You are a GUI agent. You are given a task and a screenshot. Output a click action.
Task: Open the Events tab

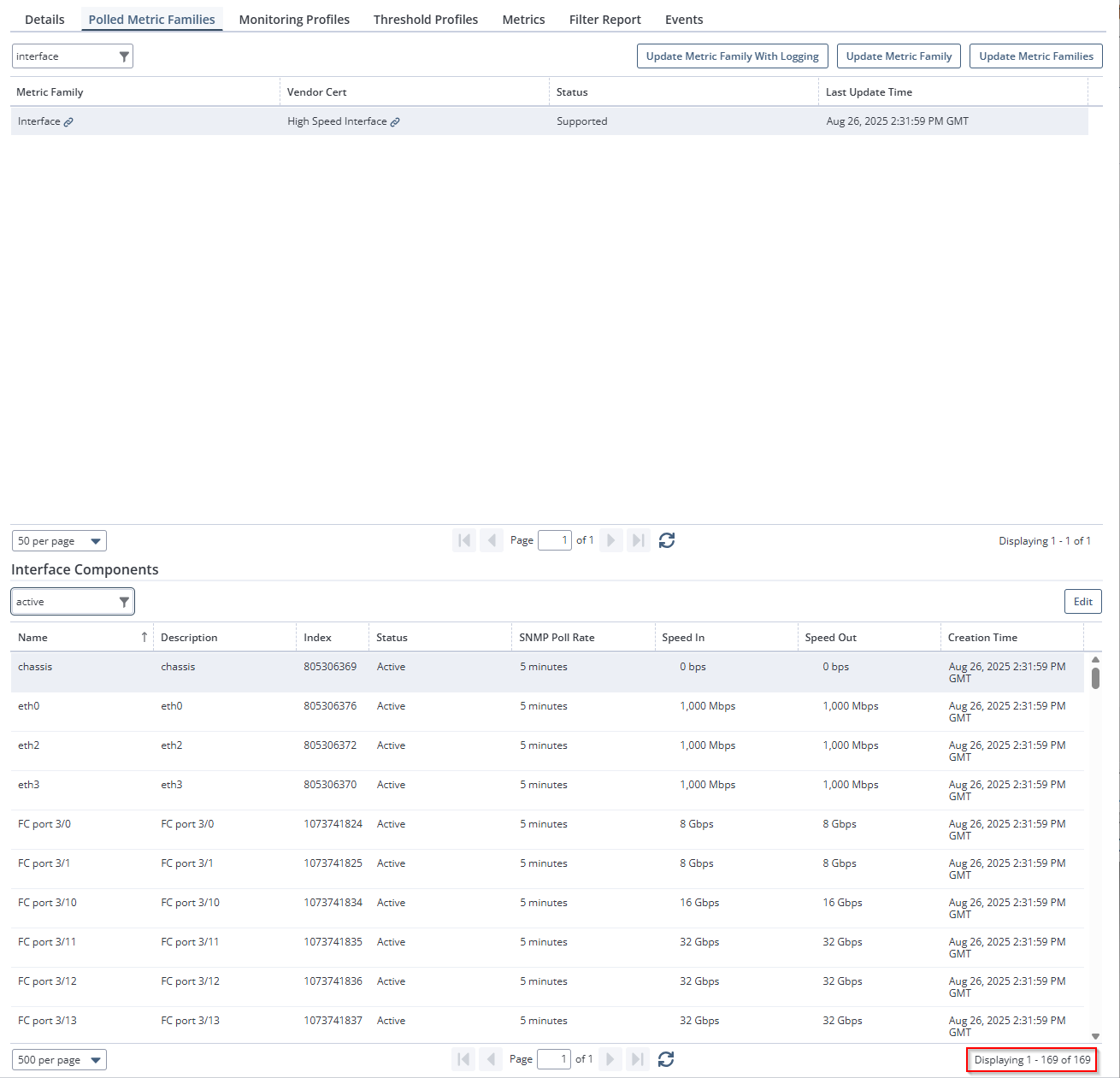[684, 20]
